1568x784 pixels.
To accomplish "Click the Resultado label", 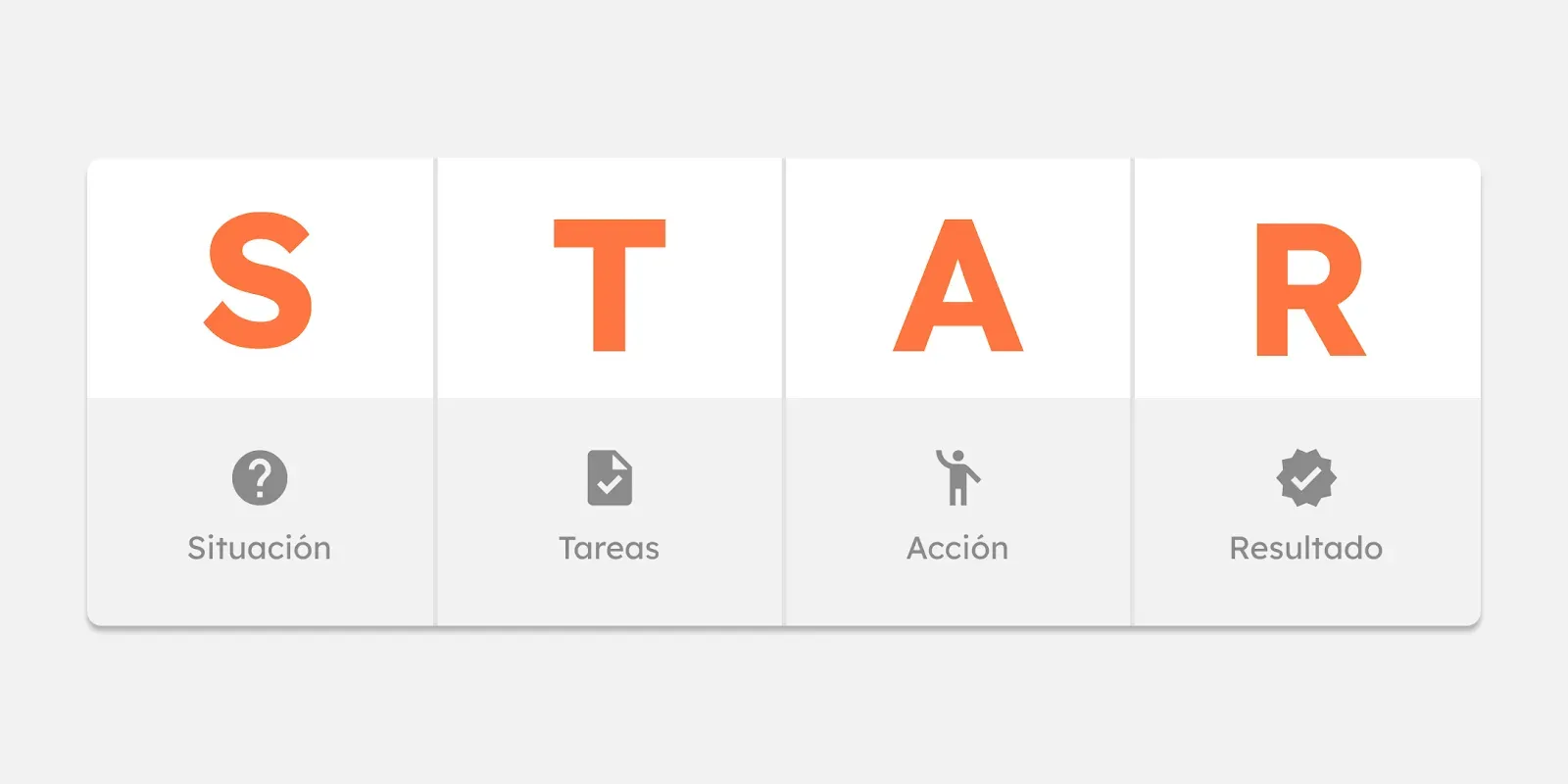I will (x=1306, y=548).
